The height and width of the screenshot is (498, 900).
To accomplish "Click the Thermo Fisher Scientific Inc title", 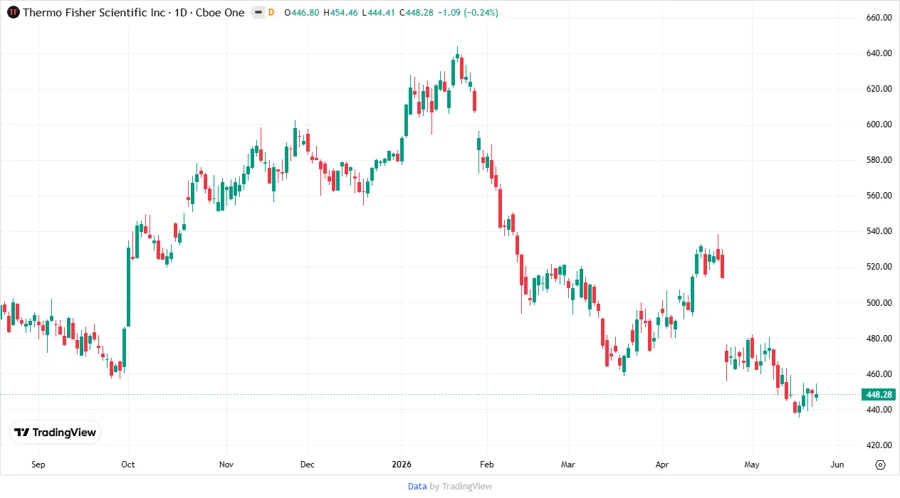I will pos(94,12).
